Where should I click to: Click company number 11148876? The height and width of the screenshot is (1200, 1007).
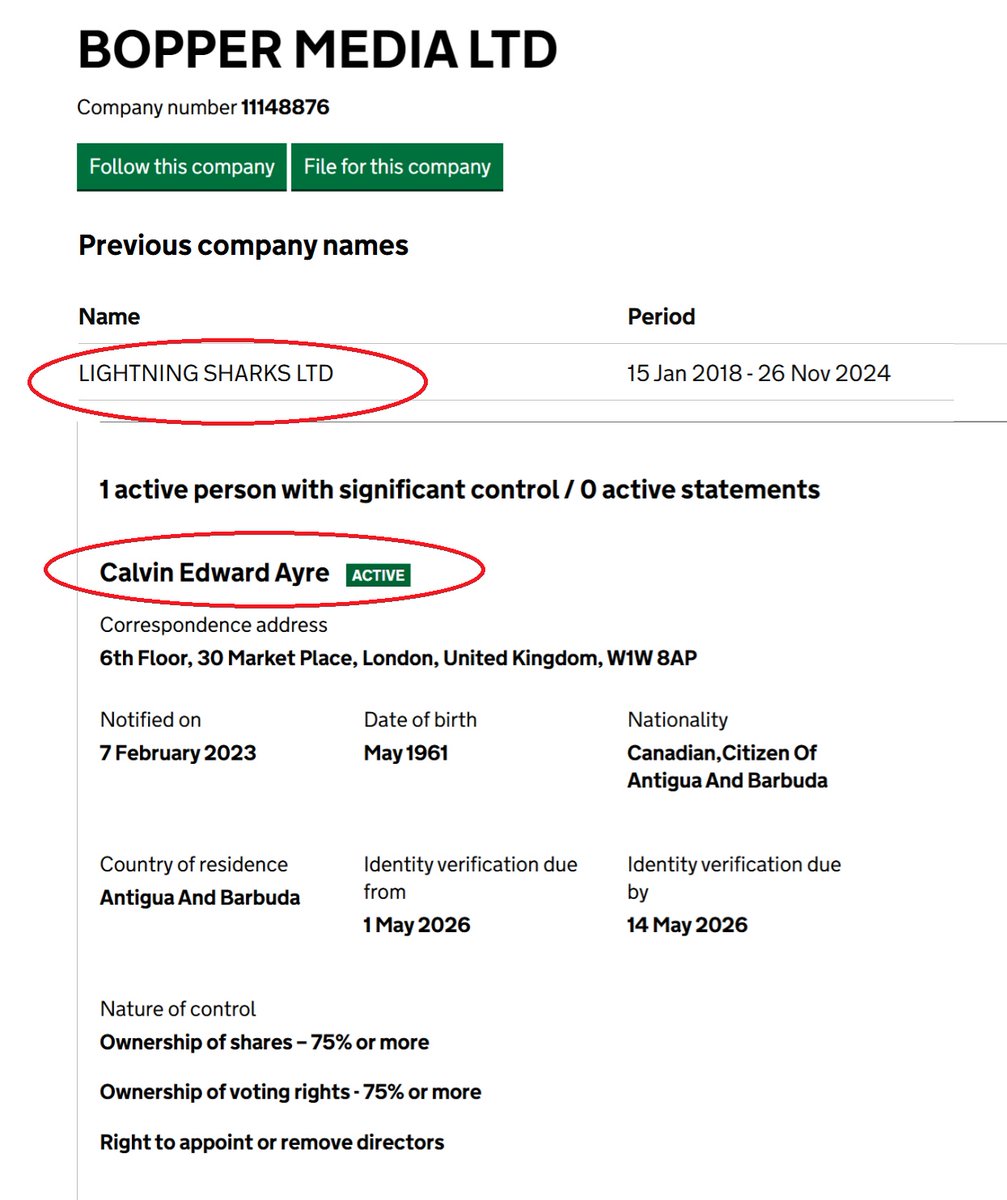pos(285,107)
